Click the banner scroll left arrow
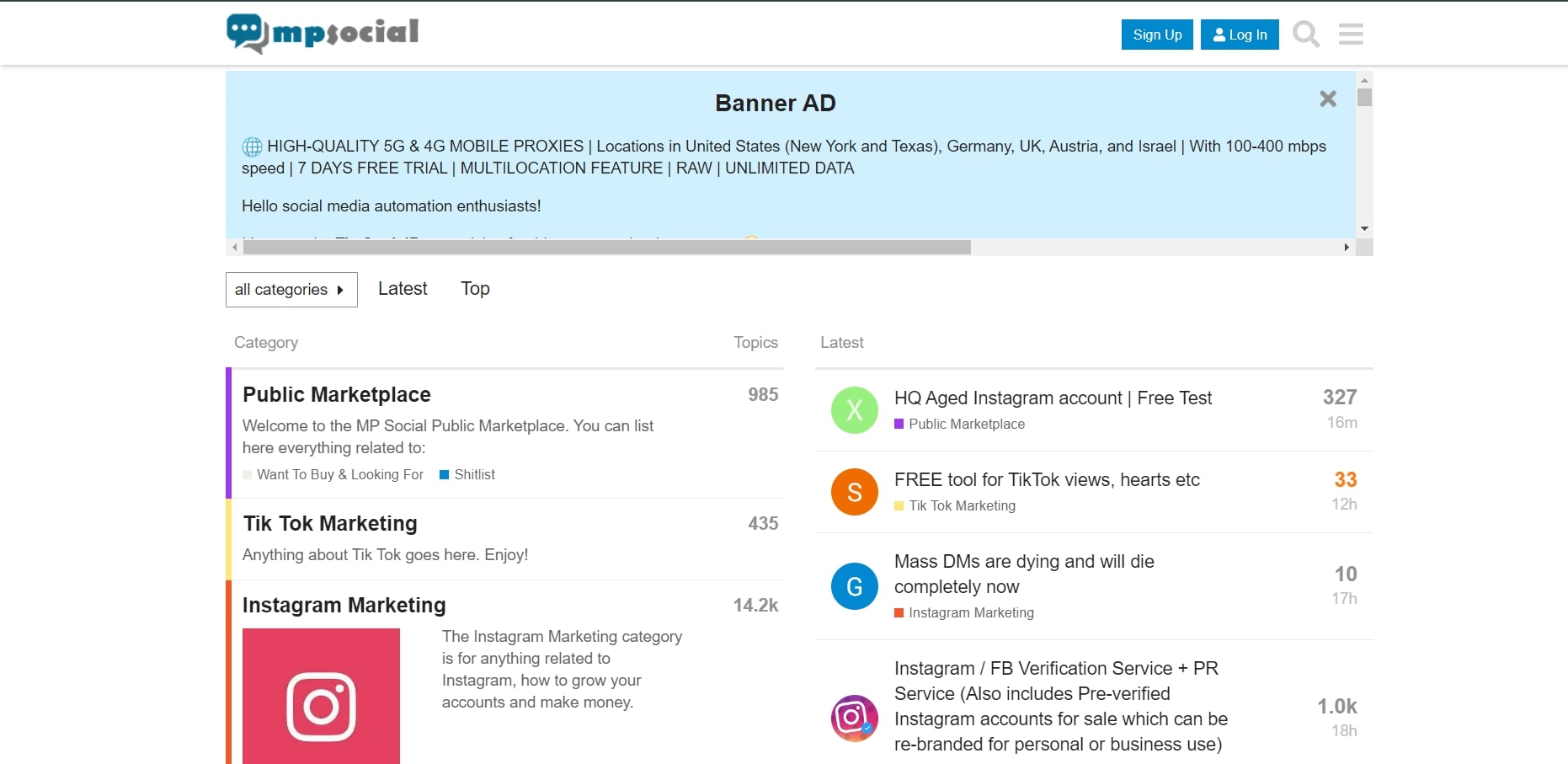The image size is (1568, 764). [x=234, y=248]
